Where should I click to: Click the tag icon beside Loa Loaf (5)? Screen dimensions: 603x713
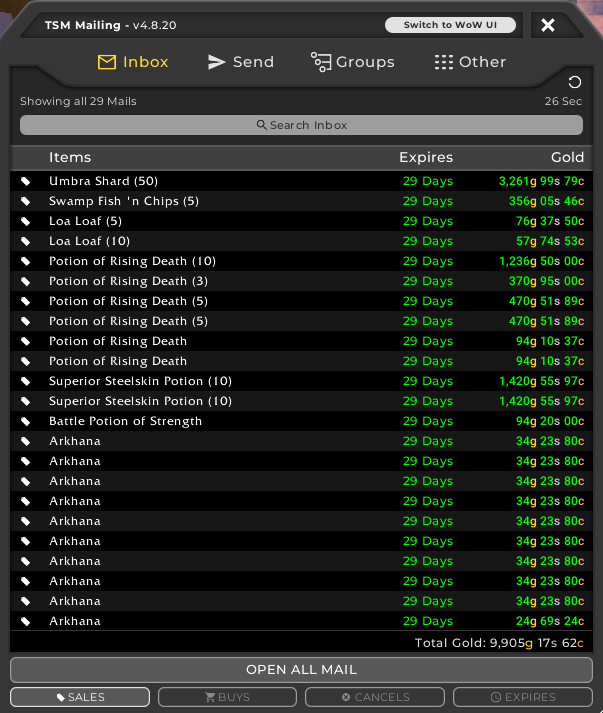point(26,221)
